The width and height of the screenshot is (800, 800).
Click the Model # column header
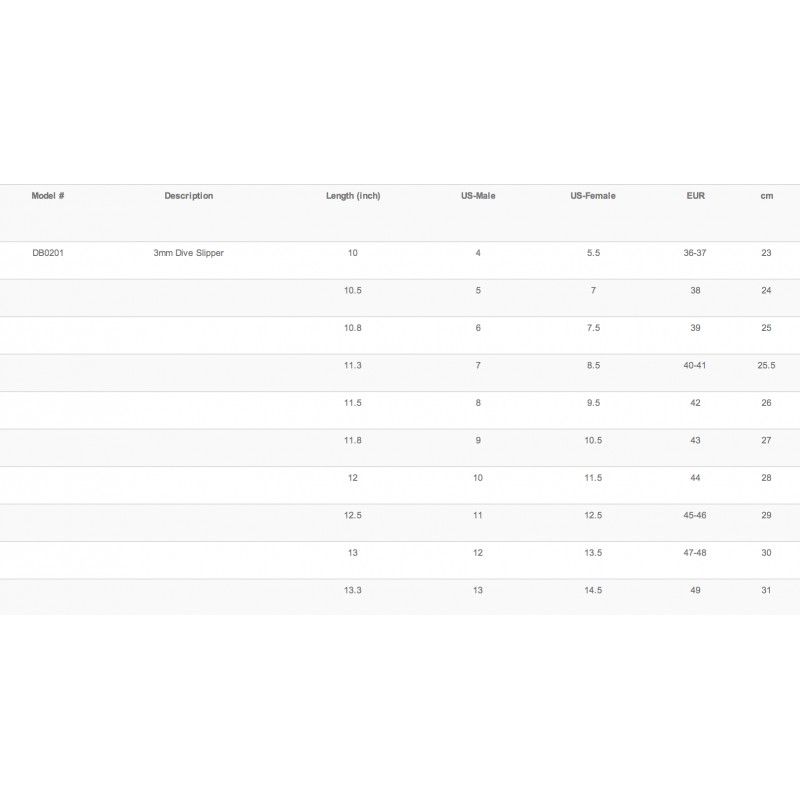pos(48,196)
